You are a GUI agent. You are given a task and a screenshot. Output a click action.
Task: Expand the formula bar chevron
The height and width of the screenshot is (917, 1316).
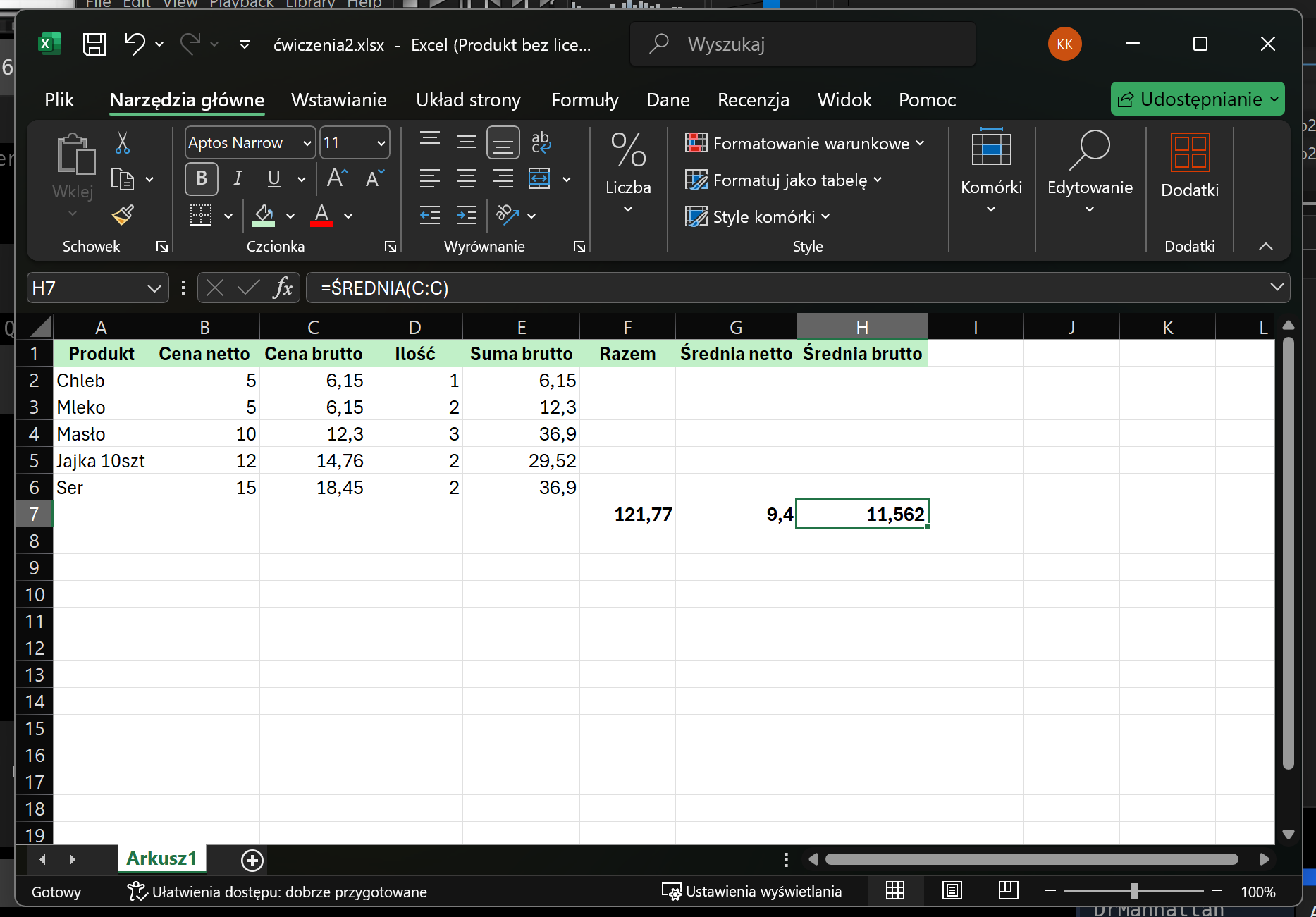coord(1277,287)
